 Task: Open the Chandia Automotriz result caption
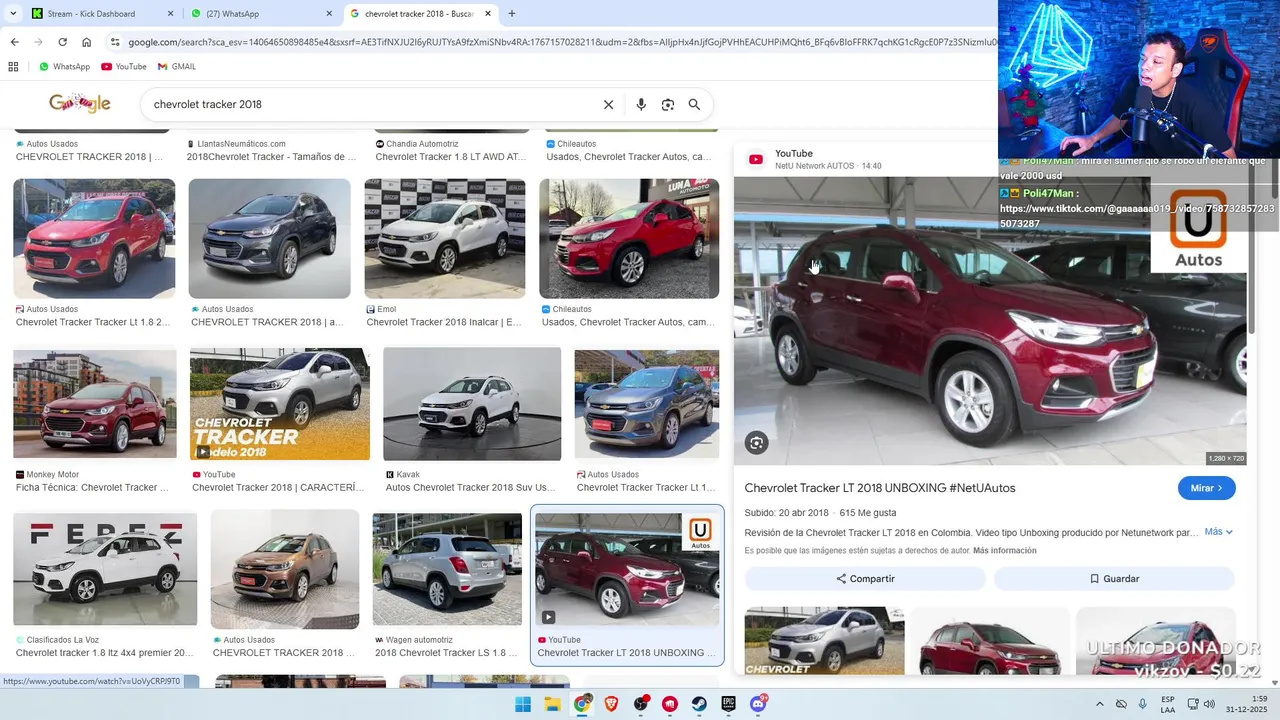pos(451,150)
